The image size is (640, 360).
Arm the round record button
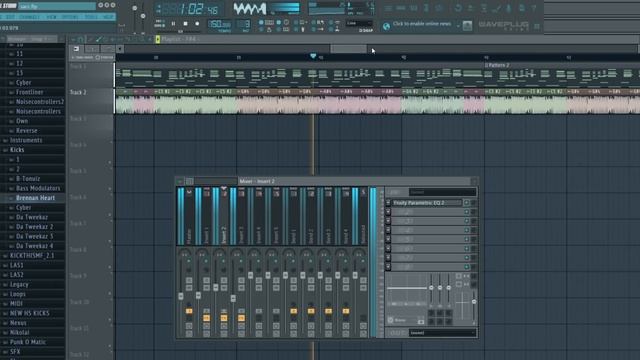point(197,24)
